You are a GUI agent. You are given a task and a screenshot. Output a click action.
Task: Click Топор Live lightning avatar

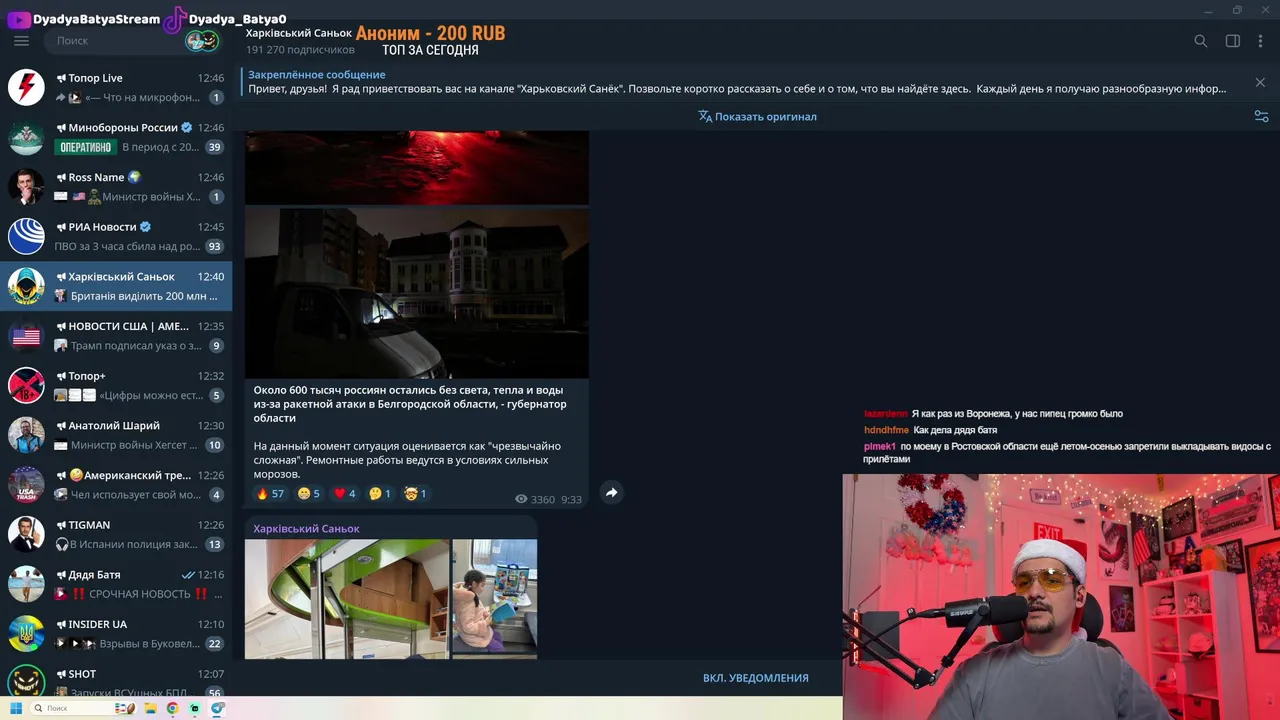click(x=26, y=87)
